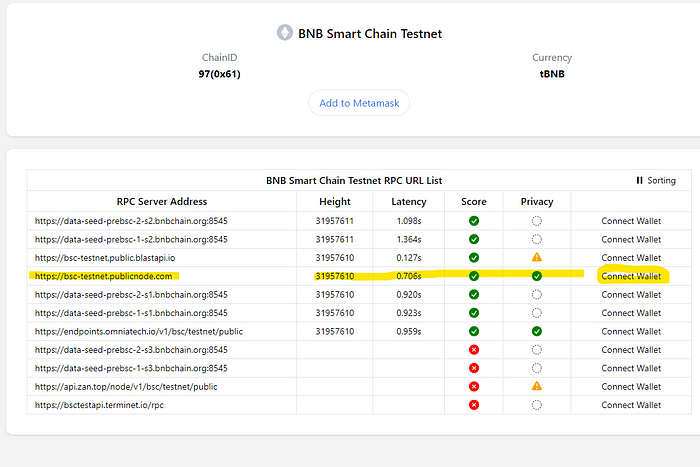Click dashed privacy circle for data-seed-prebsc-2-s3

537,350
